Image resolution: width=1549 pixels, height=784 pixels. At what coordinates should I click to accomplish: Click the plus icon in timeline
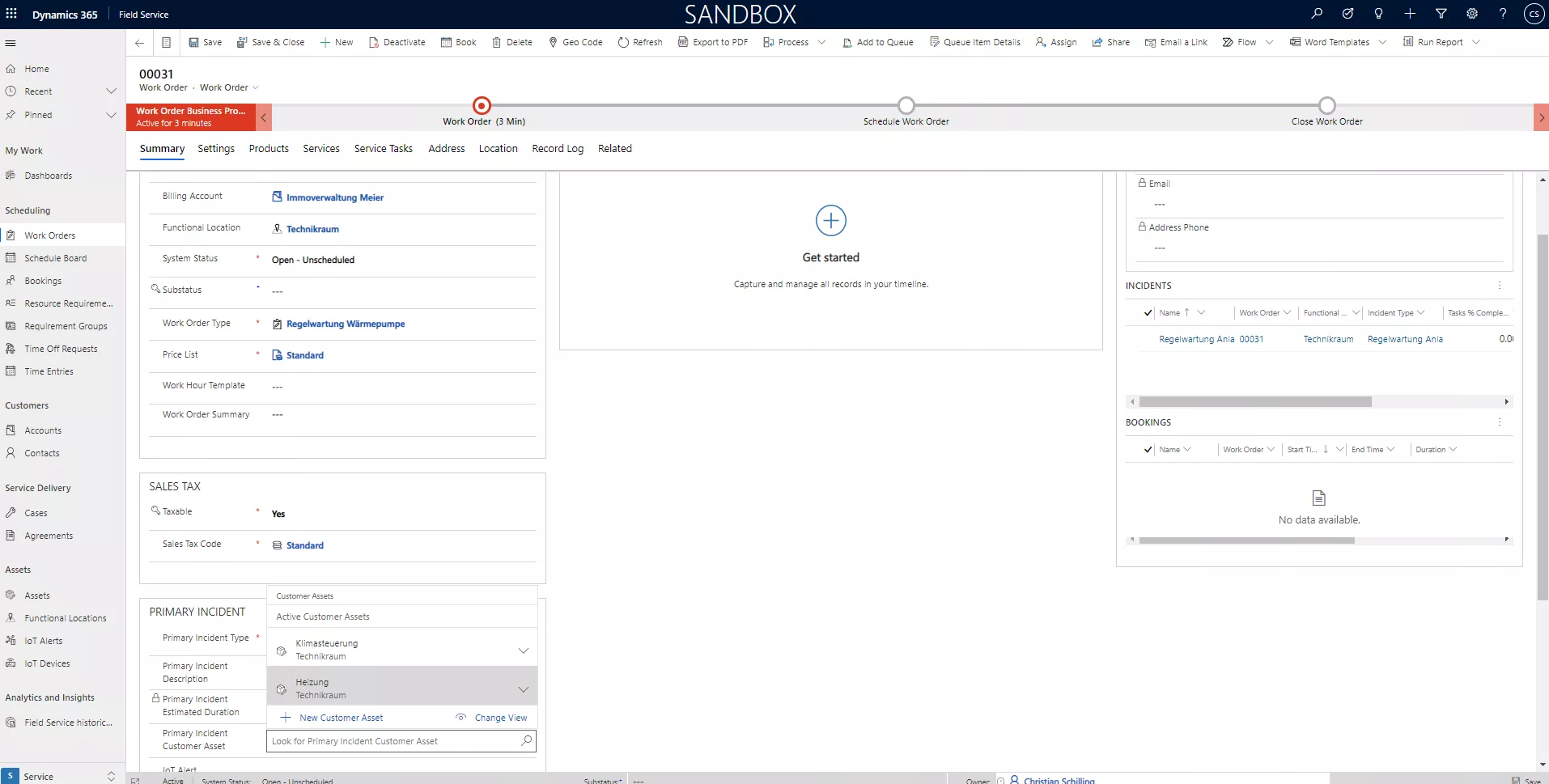coord(830,220)
